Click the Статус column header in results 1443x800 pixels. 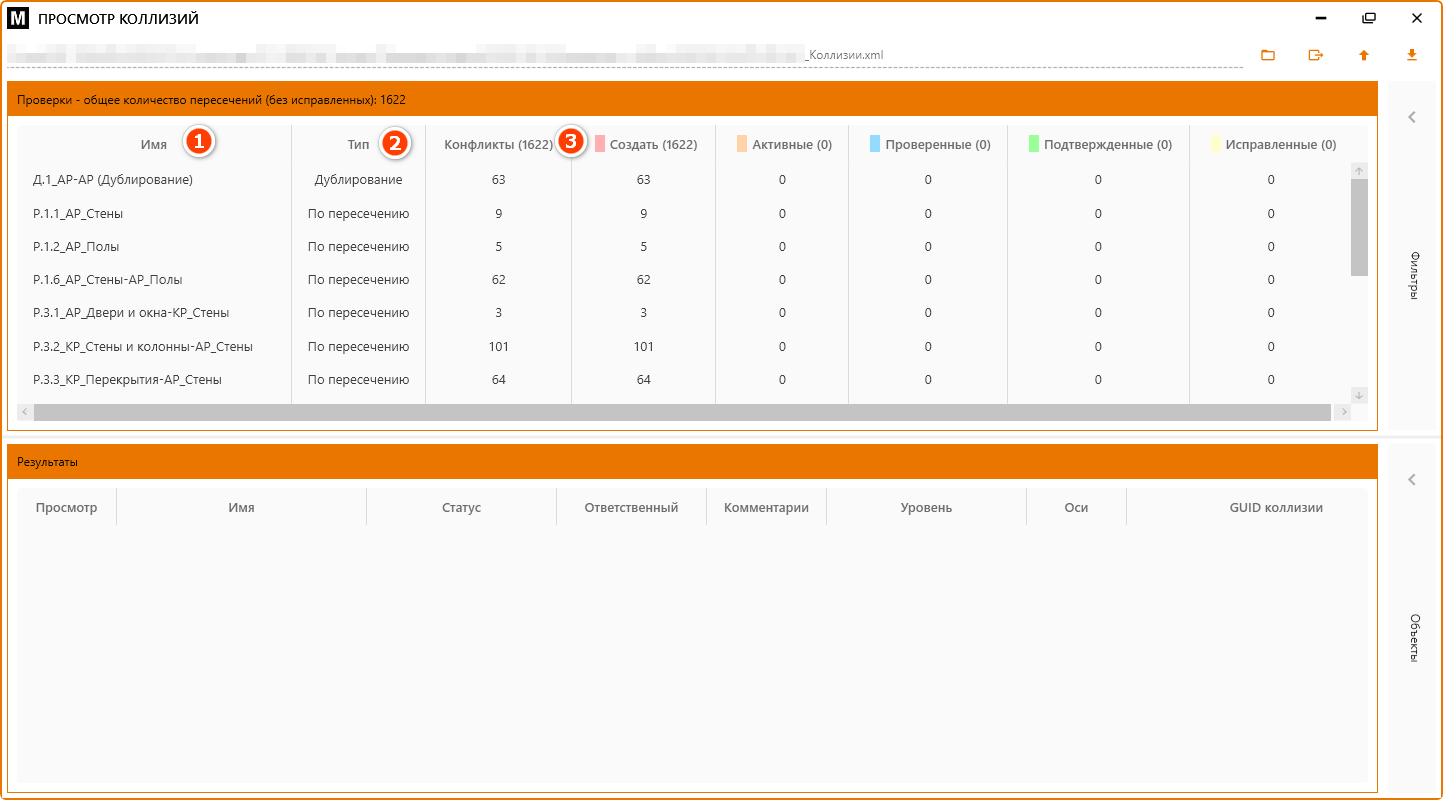(x=461, y=508)
